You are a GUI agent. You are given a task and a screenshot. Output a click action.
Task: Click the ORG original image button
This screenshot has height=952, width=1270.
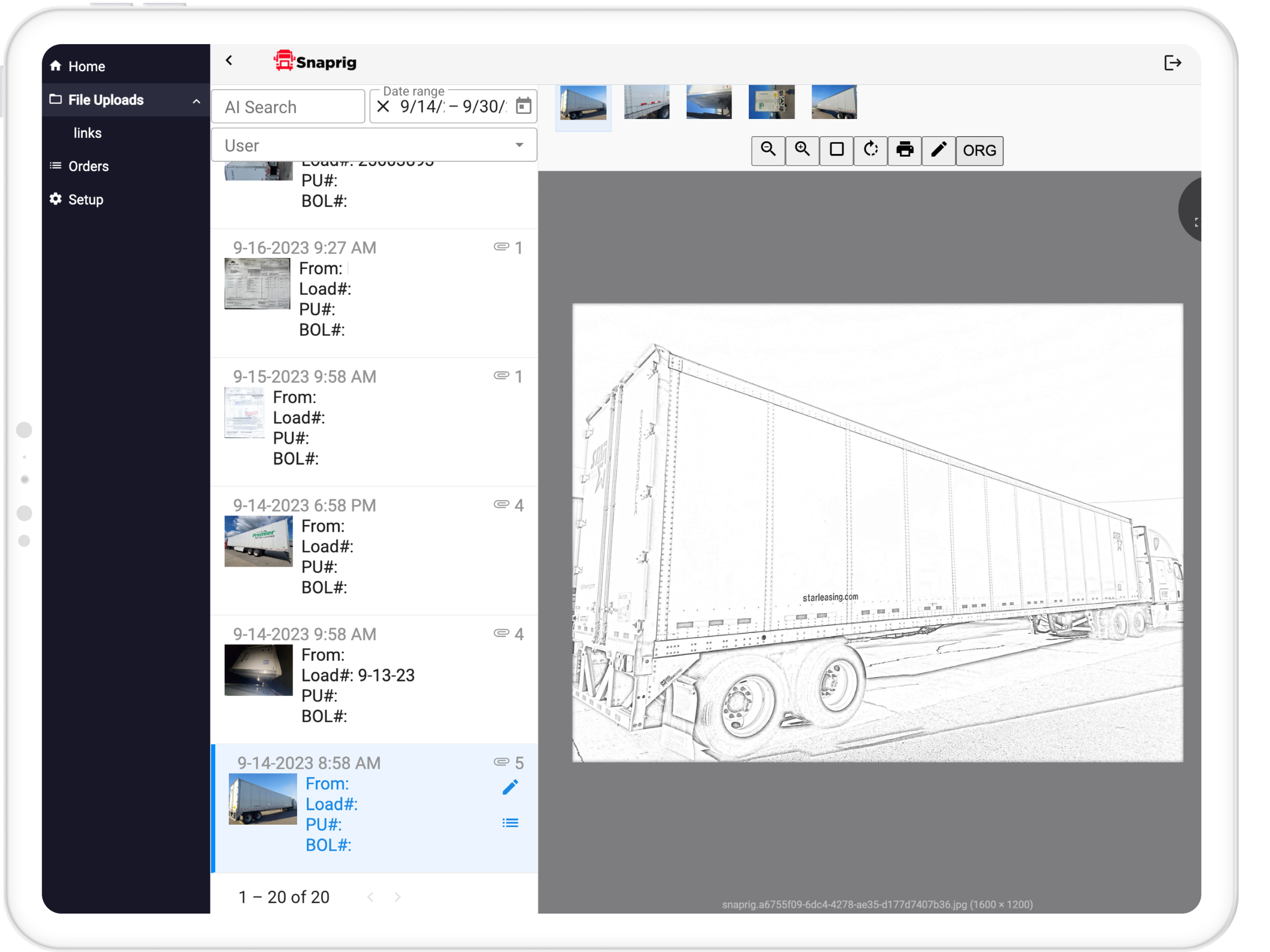coord(979,150)
